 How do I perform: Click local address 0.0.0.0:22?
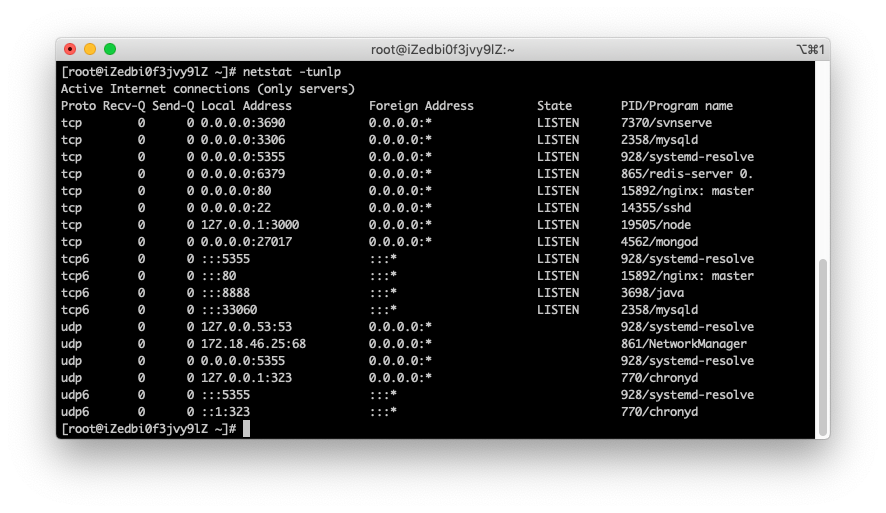click(236, 207)
